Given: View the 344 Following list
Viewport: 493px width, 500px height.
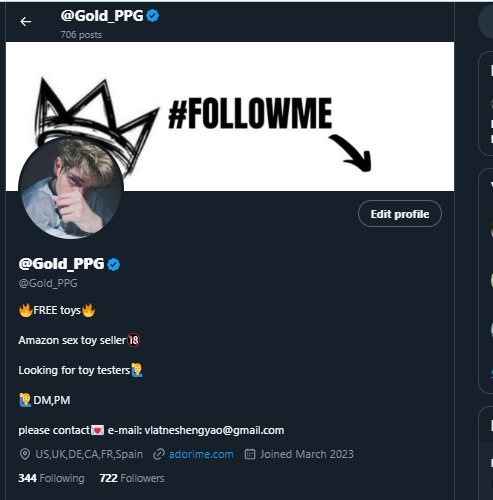Looking at the screenshot, I should point(51,478).
